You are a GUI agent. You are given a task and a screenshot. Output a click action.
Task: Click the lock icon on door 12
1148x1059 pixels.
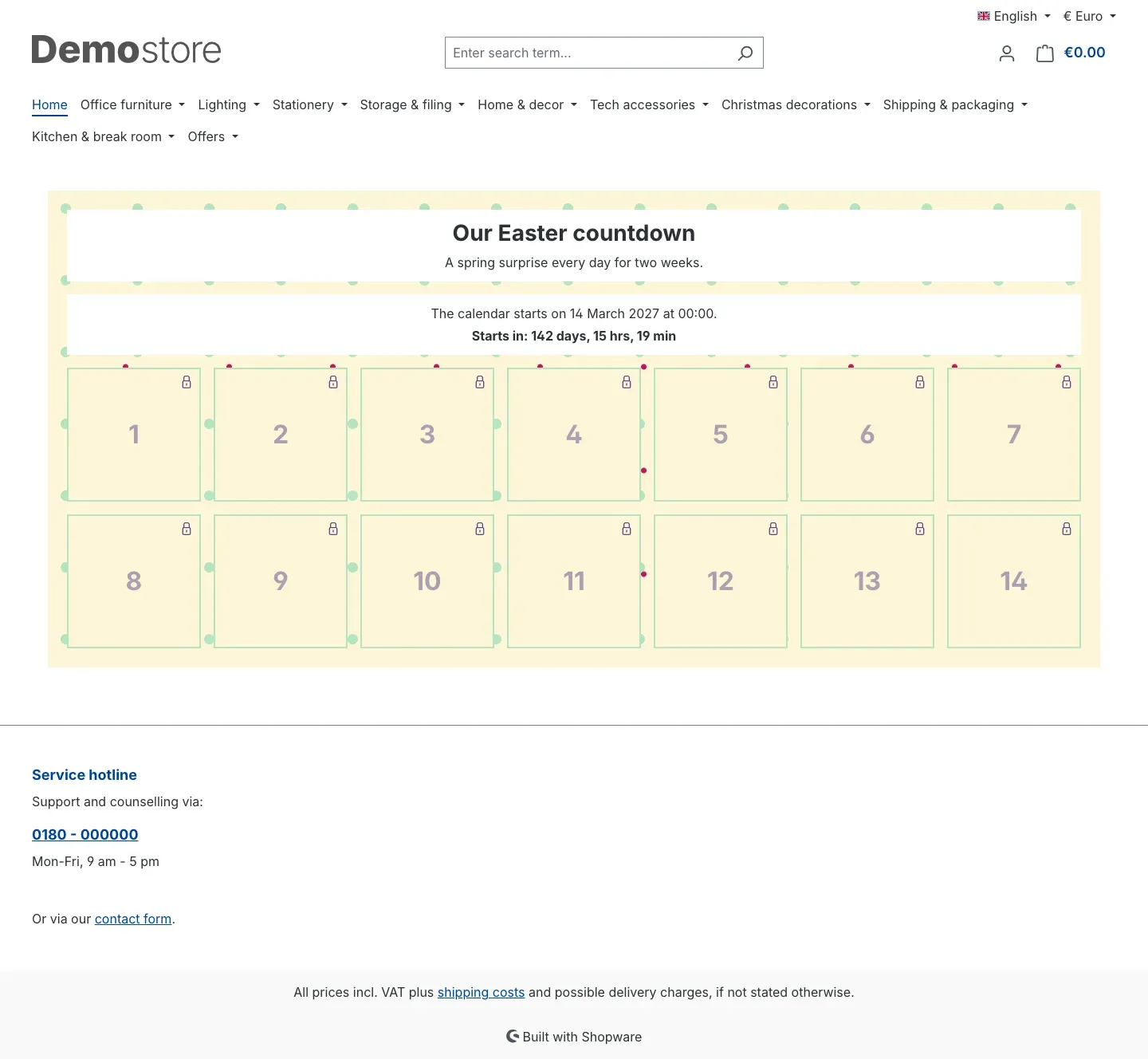[773, 529]
